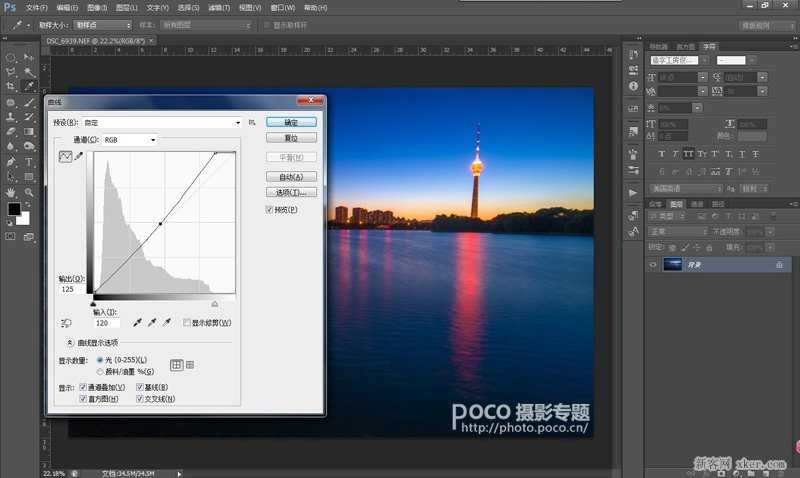Select the Move tool

(29, 57)
